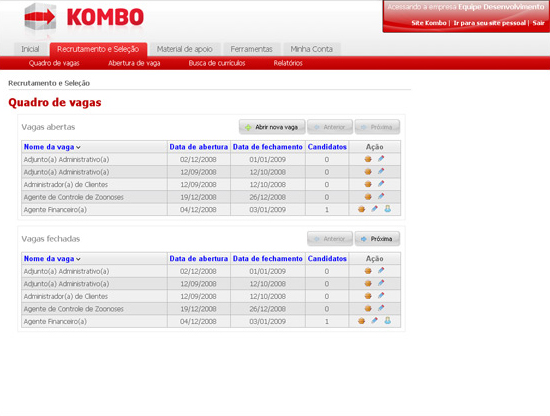
Task: Click the orange icon for Administrador(a) de Clientes in Vagas fechadas
Action: 368,296
